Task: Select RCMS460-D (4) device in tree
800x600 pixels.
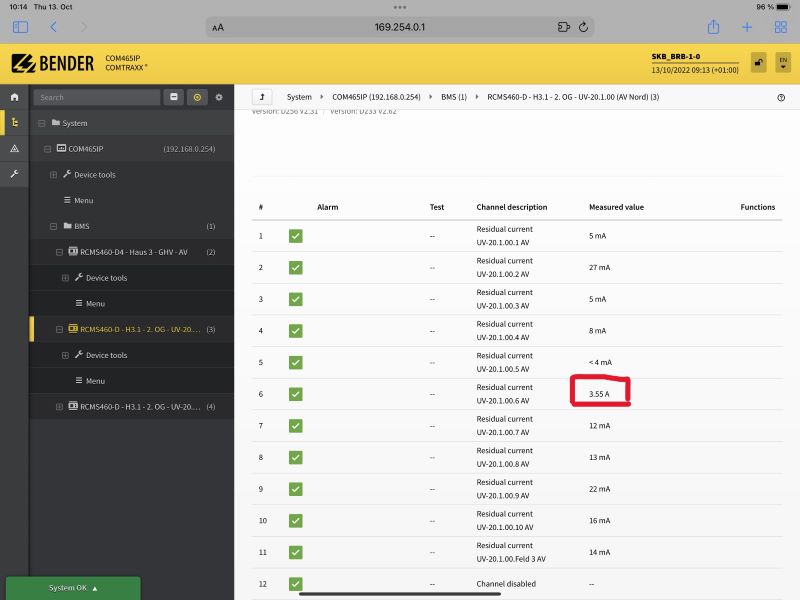Action: click(x=134, y=407)
